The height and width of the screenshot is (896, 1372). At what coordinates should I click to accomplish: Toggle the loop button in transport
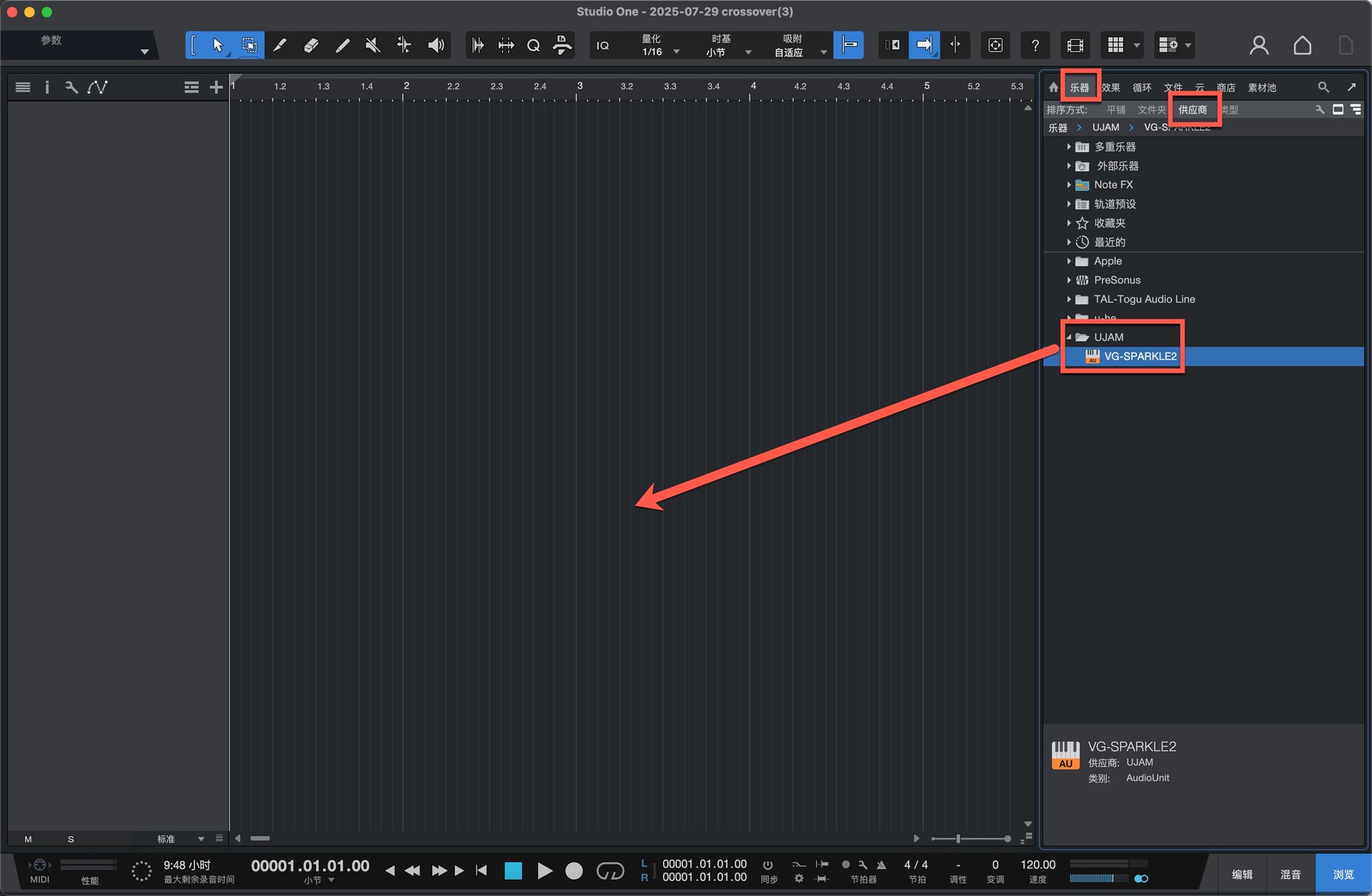610,871
